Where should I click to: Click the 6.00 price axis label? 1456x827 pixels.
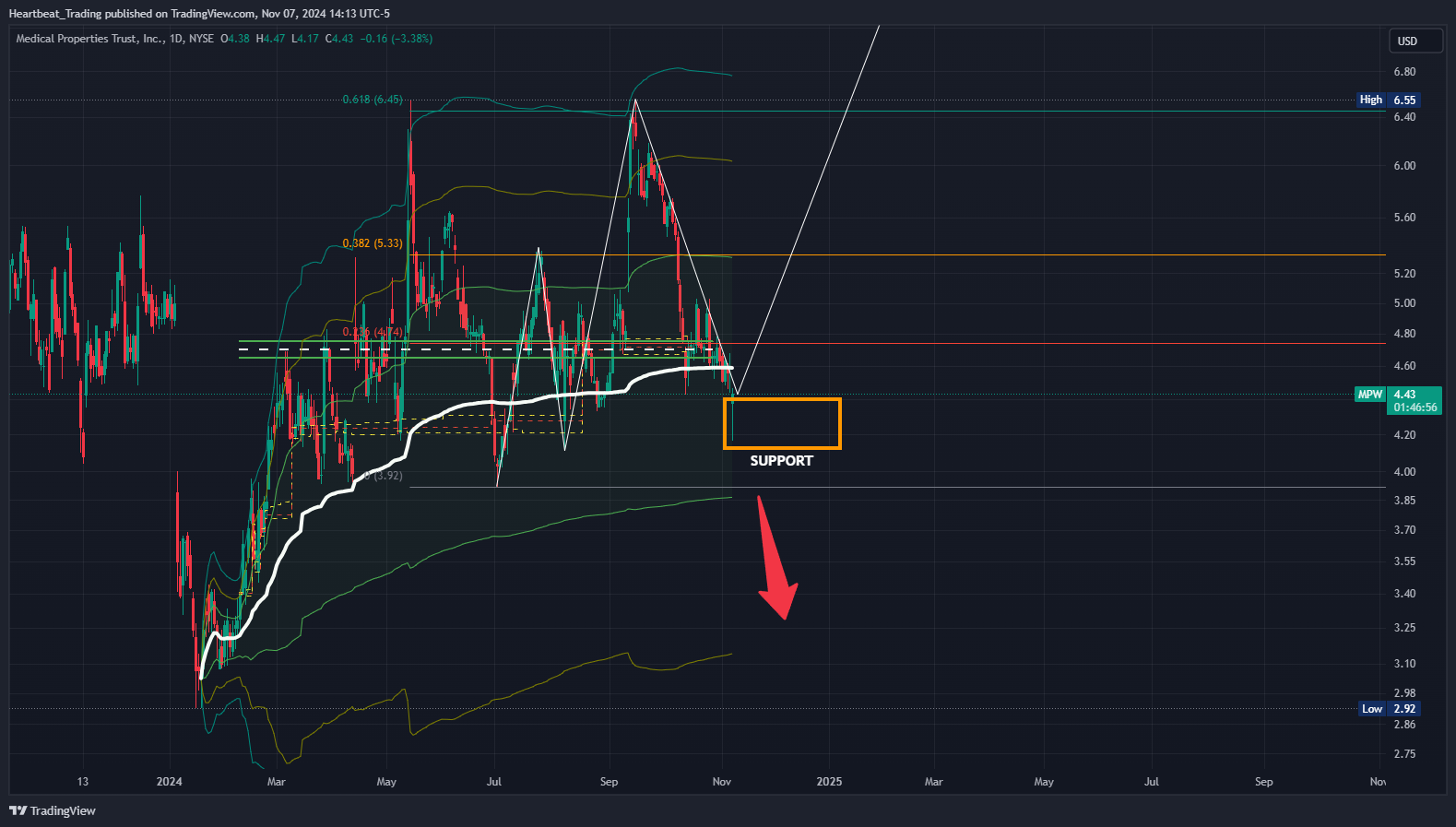1404,166
